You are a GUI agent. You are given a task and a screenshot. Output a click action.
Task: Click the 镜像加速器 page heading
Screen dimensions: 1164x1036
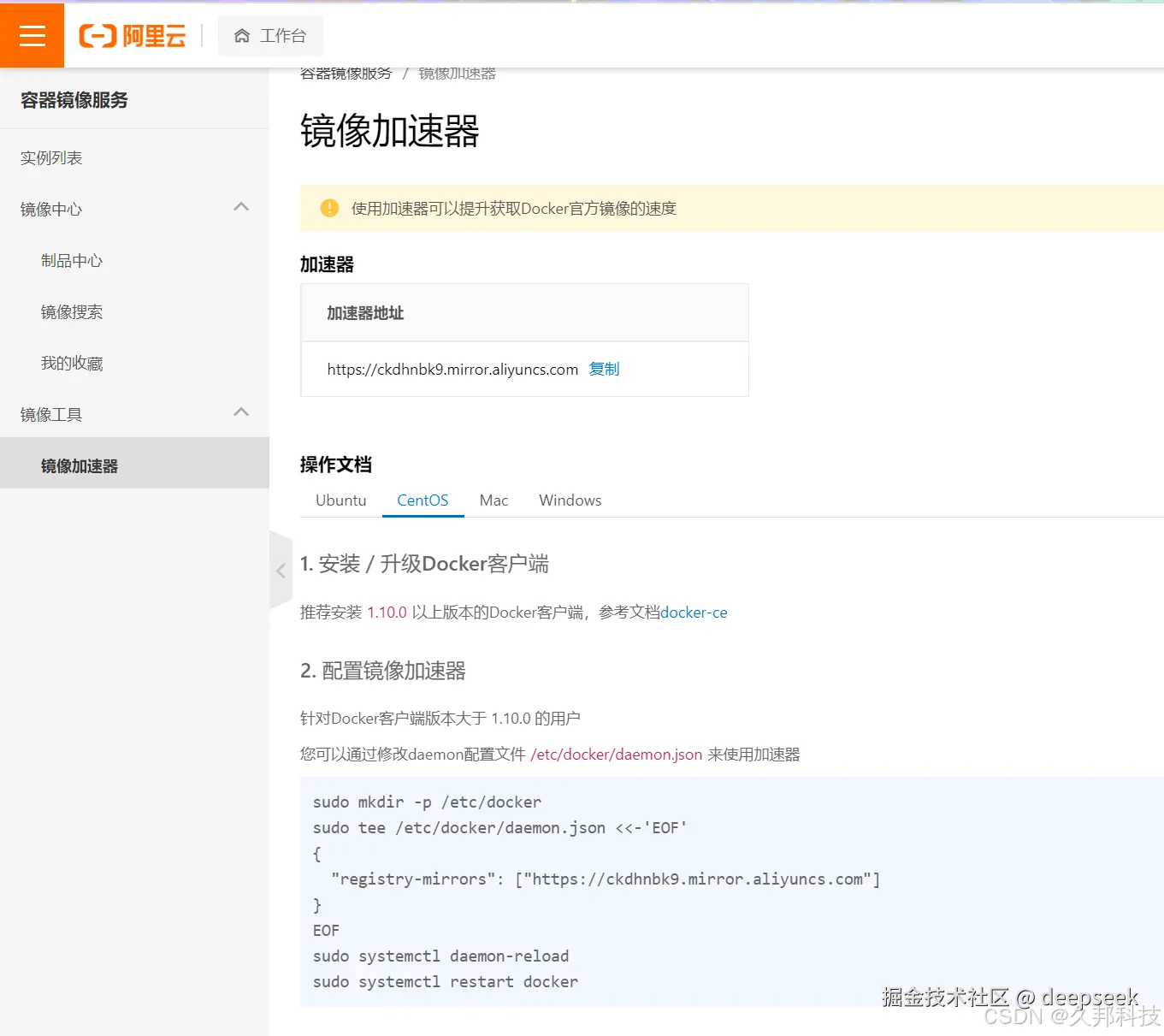coord(389,132)
